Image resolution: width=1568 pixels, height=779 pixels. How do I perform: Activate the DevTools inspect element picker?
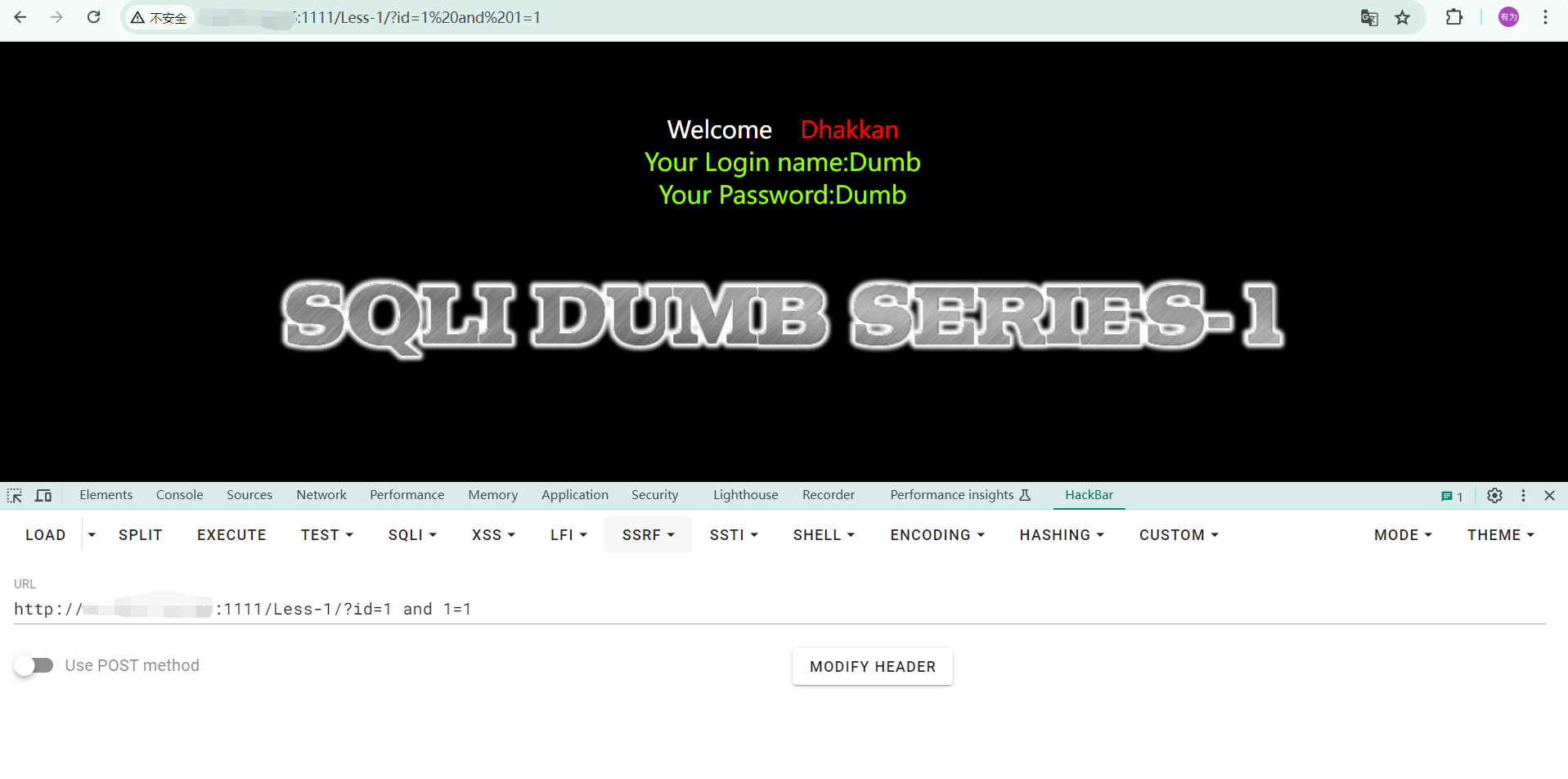pyautogui.click(x=15, y=495)
